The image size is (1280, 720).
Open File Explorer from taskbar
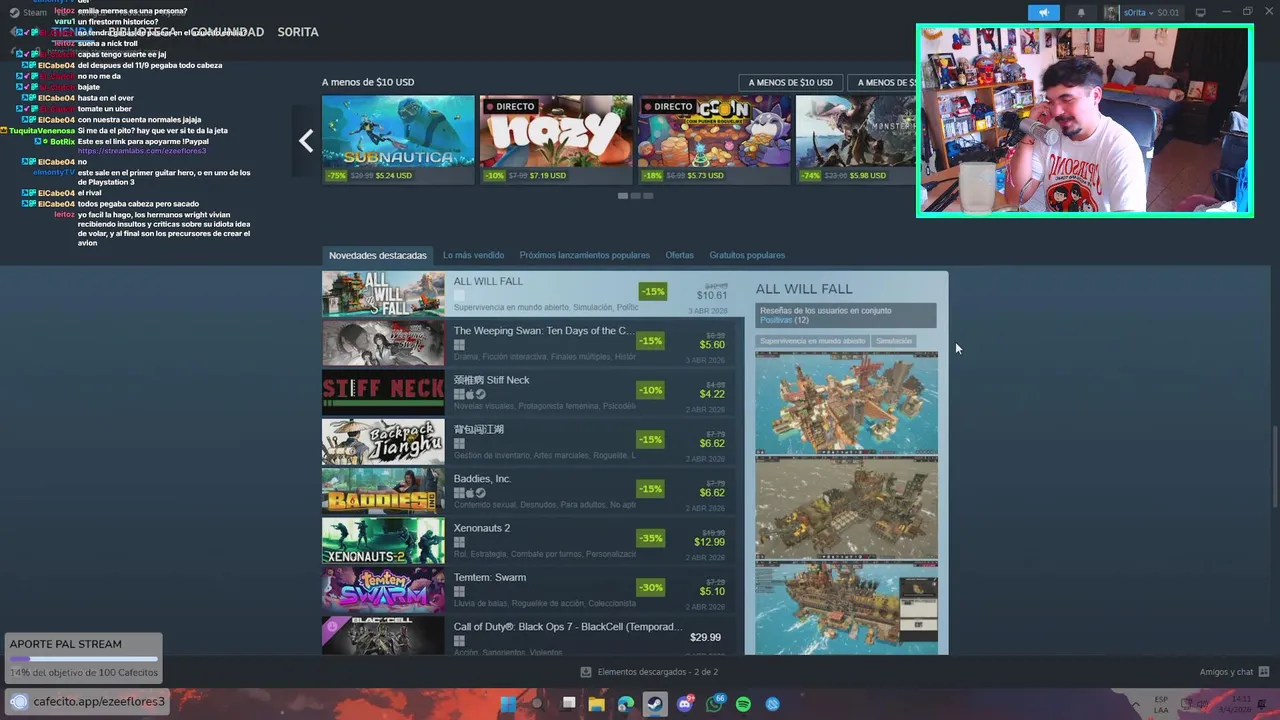click(x=597, y=704)
